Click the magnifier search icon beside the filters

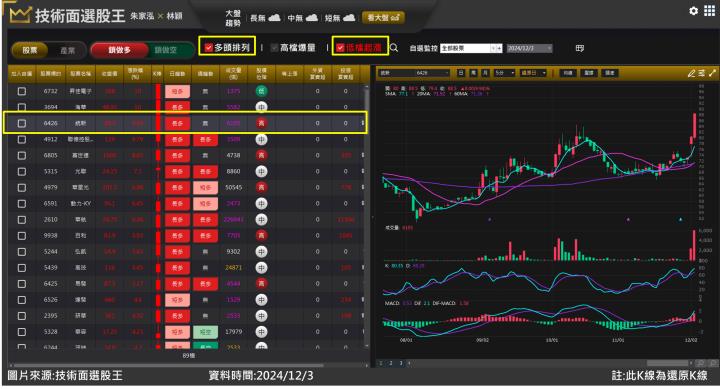click(x=394, y=47)
